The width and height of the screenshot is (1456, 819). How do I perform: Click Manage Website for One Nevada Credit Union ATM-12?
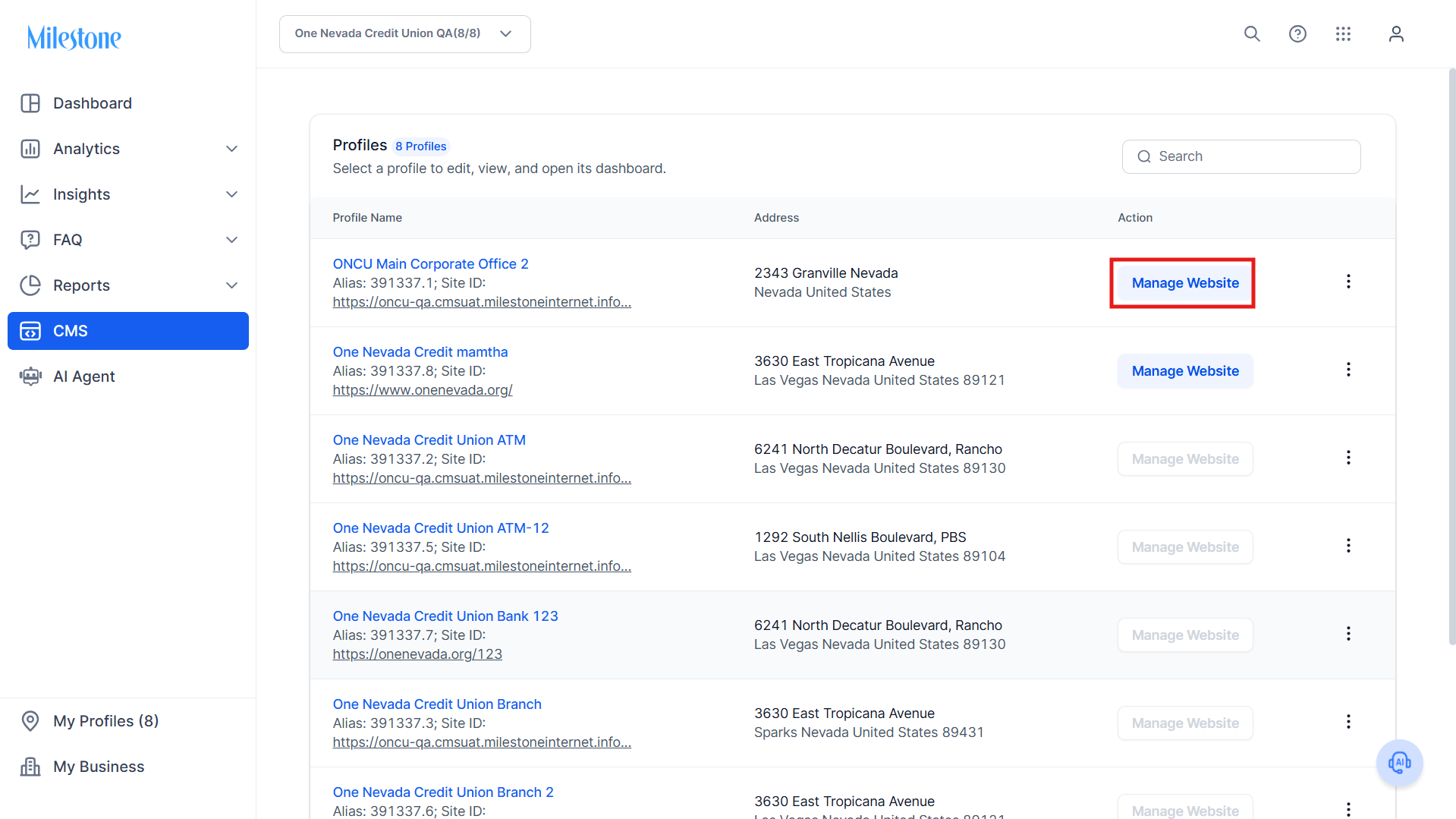click(1185, 547)
